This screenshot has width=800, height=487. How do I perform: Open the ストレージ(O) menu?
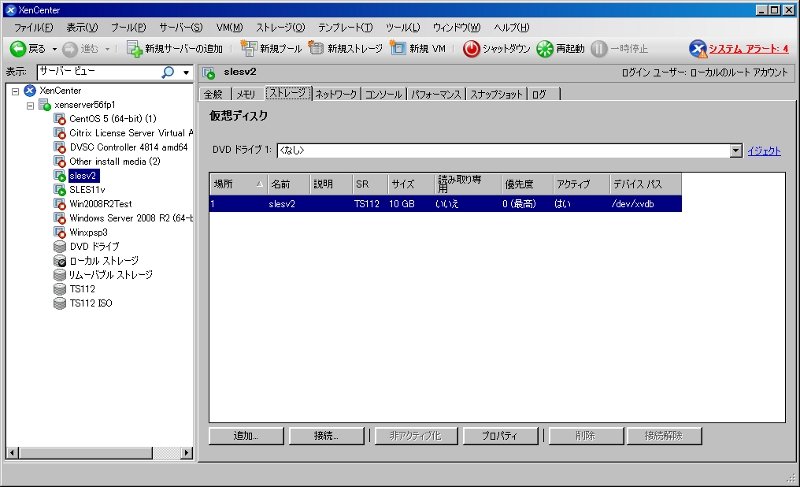click(x=280, y=28)
